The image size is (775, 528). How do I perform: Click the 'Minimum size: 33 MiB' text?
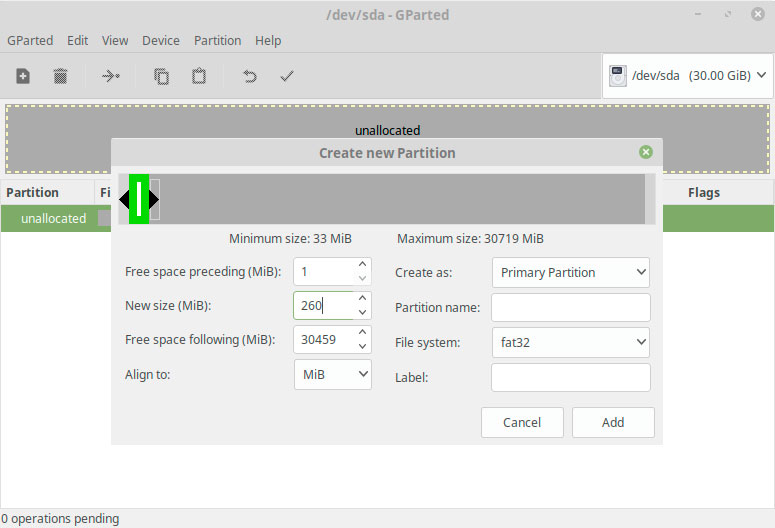click(x=290, y=239)
